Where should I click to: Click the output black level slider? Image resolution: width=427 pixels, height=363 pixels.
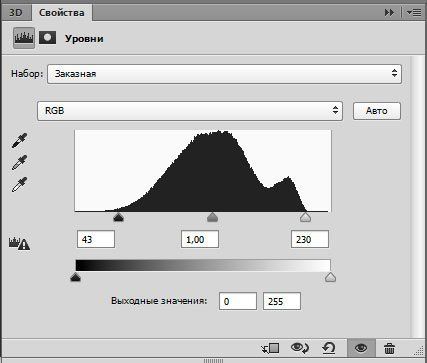point(76,277)
